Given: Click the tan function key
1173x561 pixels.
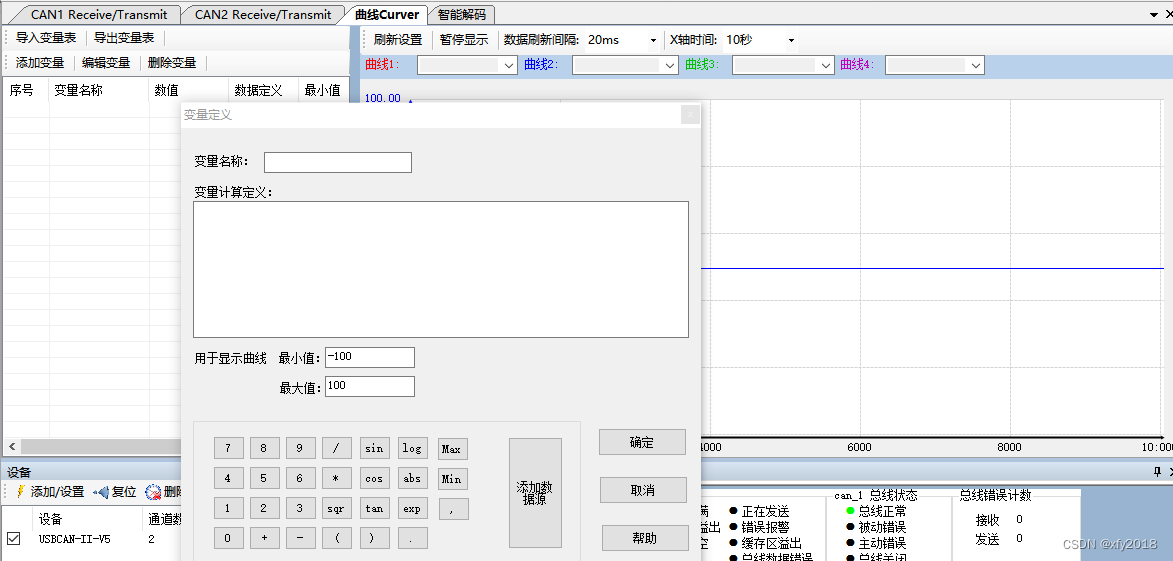Looking at the screenshot, I should tap(374, 509).
